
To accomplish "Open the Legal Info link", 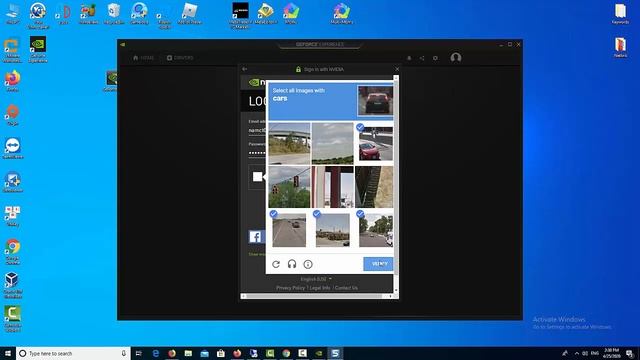I will pyautogui.click(x=320, y=288).
